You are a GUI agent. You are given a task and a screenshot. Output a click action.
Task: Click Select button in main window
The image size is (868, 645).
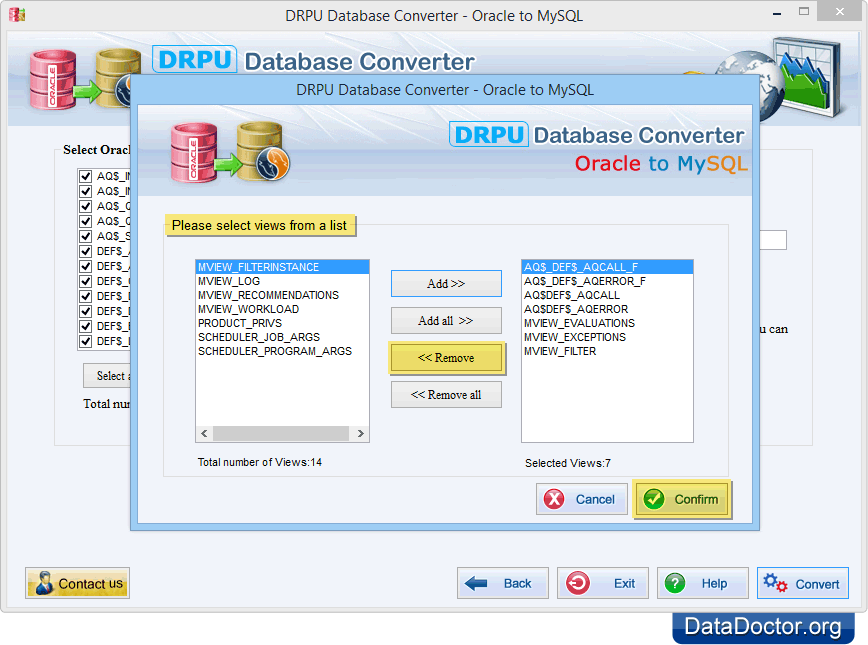[x=107, y=376]
